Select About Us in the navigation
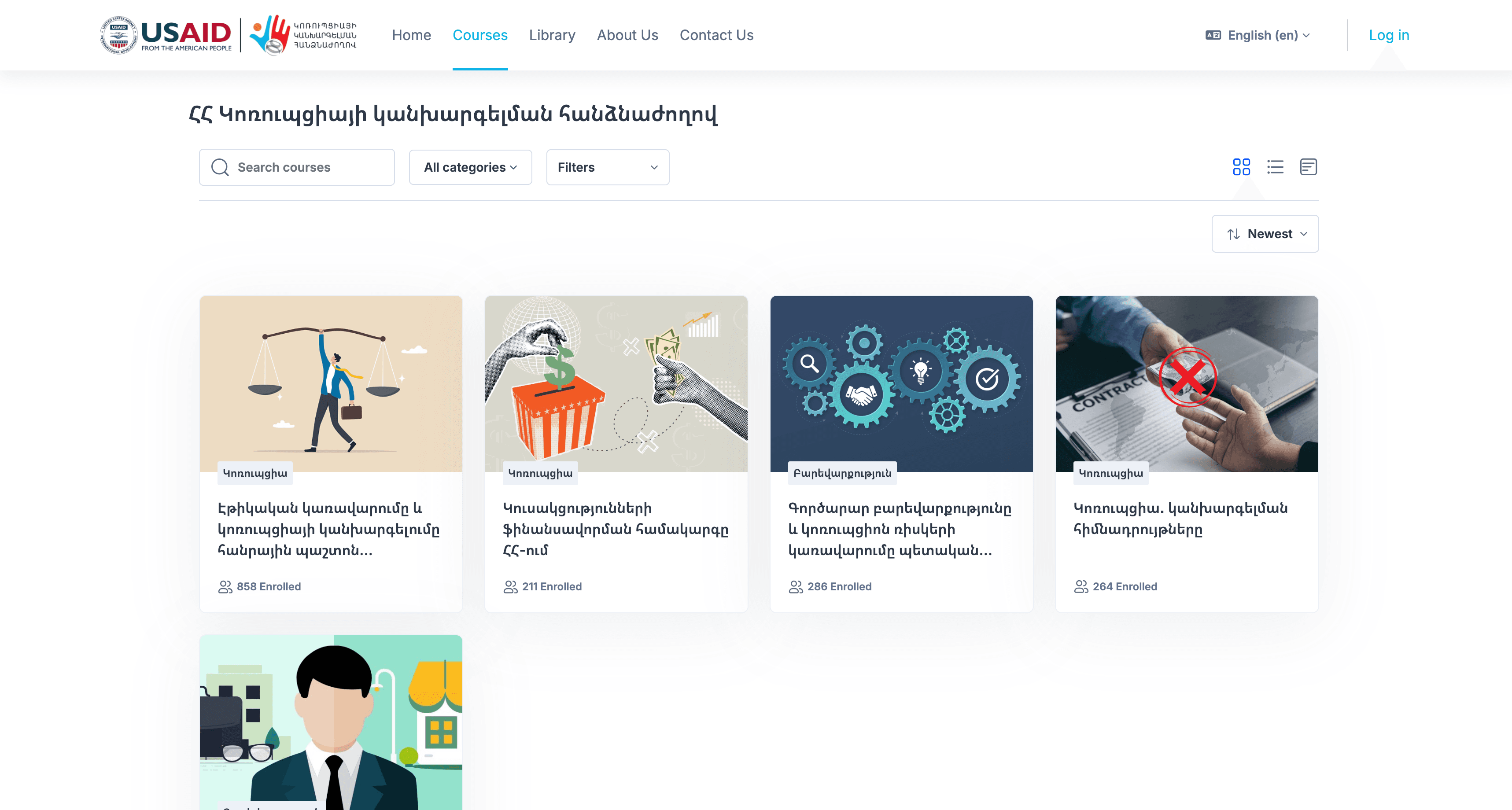The width and height of the screenshot is (1512, 810). click(x=627, y=35)
